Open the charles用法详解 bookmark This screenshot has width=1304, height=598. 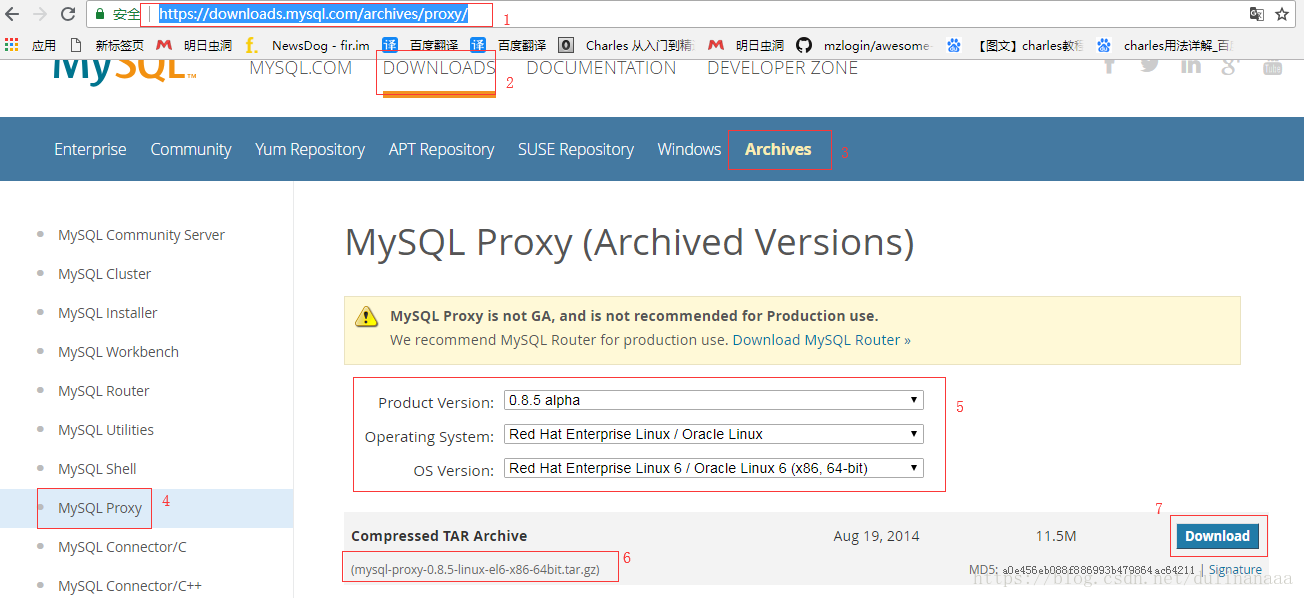(x=1165, y=45)
